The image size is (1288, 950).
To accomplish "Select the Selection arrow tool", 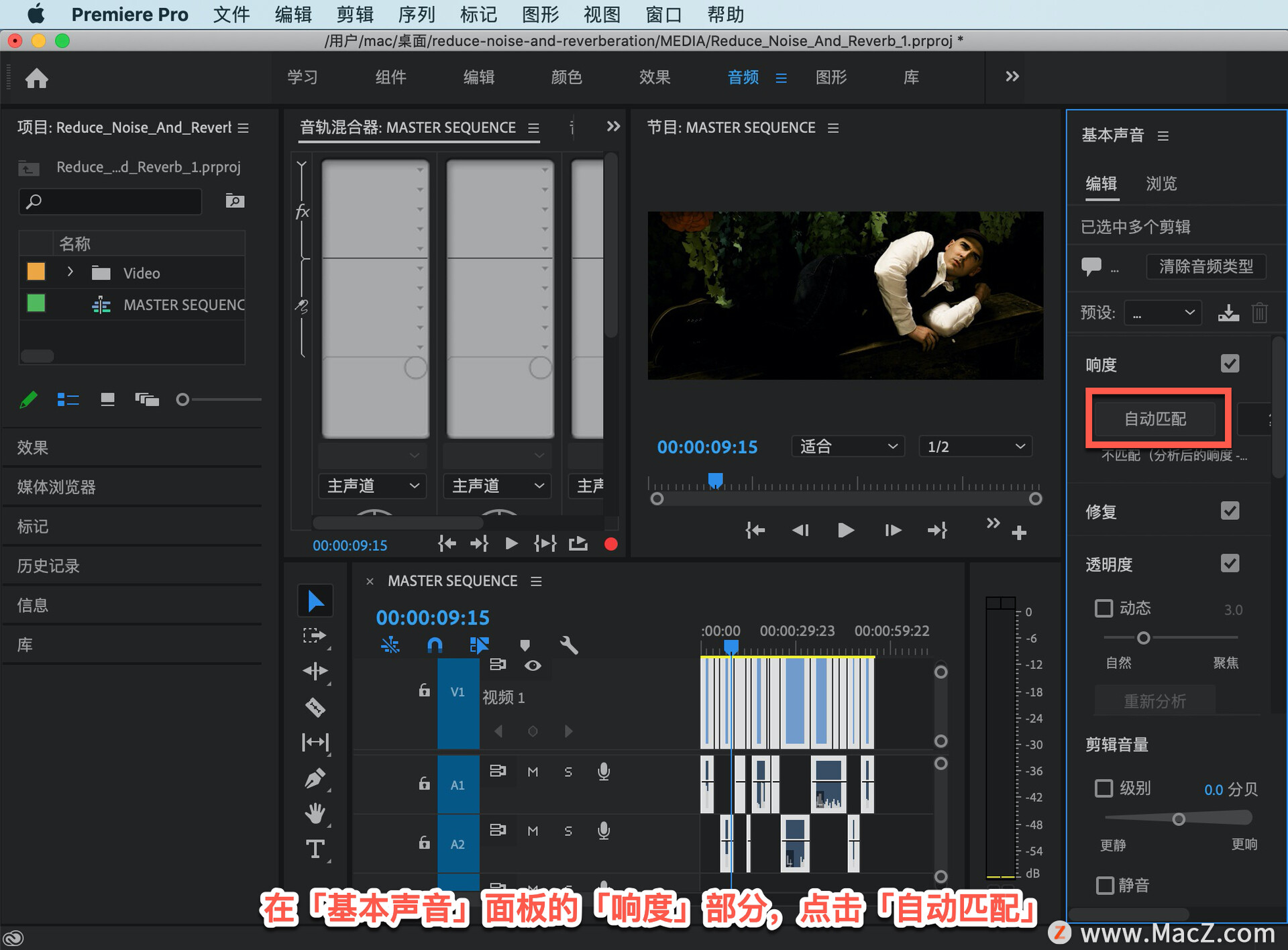I will point(315,600).
